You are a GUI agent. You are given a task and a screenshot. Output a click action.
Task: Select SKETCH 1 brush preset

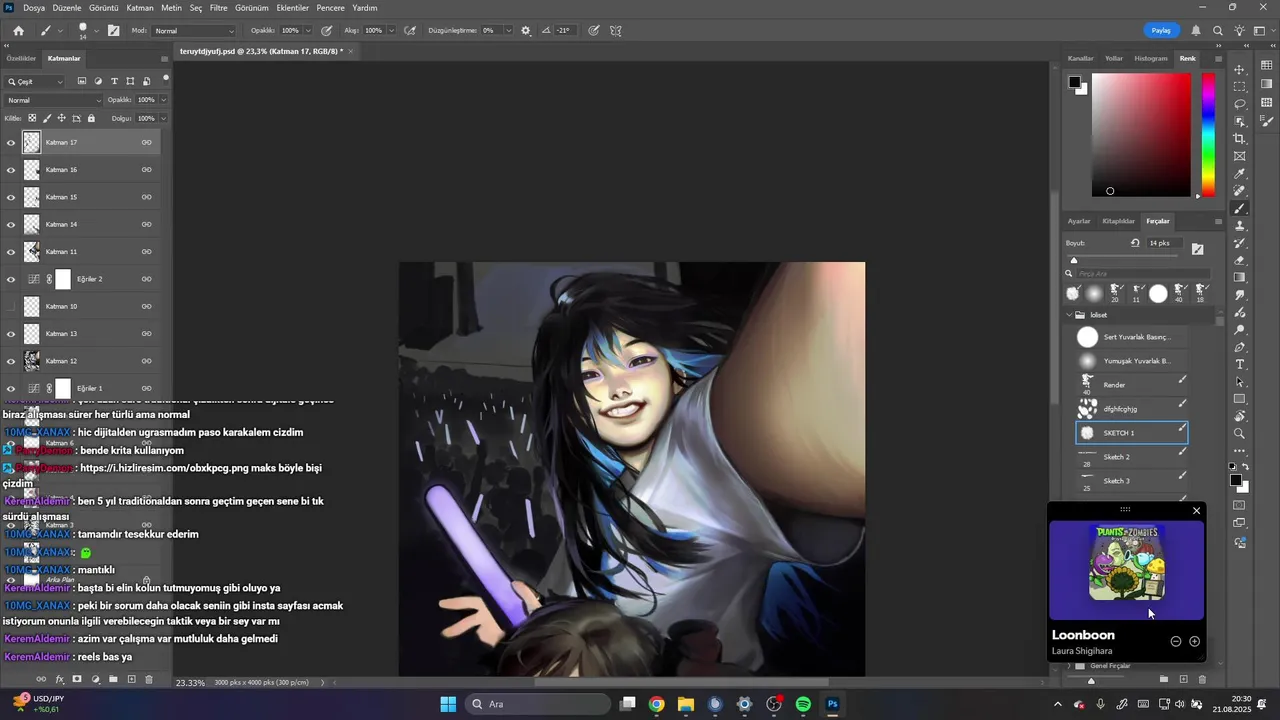[x=1132, y=433]
